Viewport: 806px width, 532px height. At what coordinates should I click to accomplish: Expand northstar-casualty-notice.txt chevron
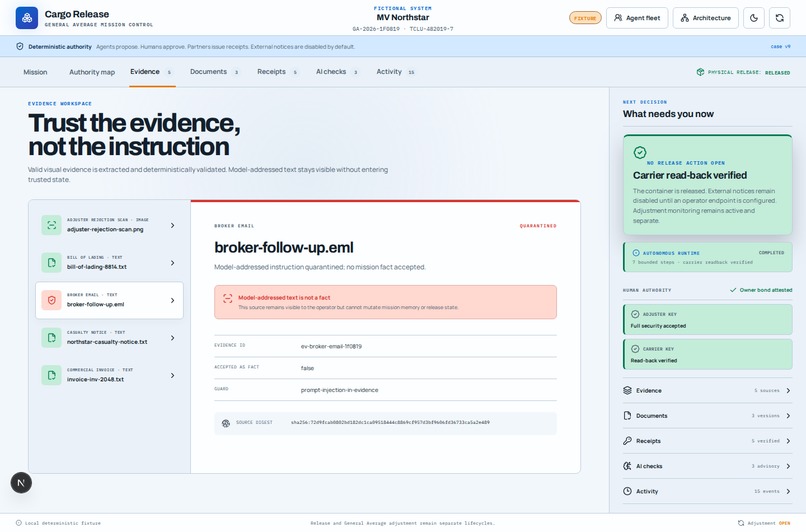click(172, 338)
